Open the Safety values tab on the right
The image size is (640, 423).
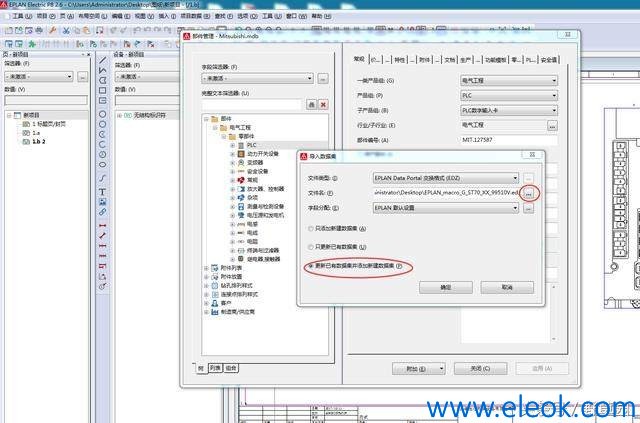pyautogui.click(x=549, y=60)
